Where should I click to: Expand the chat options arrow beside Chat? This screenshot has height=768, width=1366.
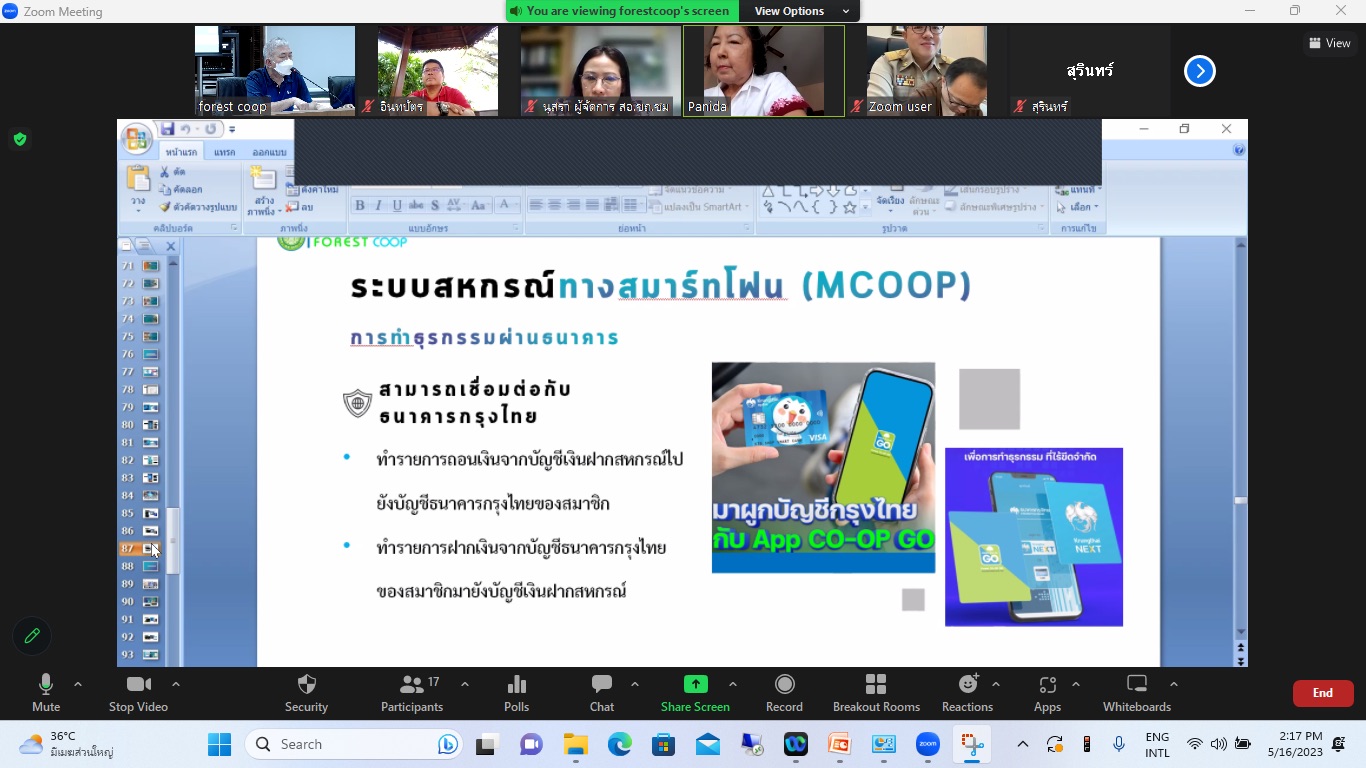point(635,685)
